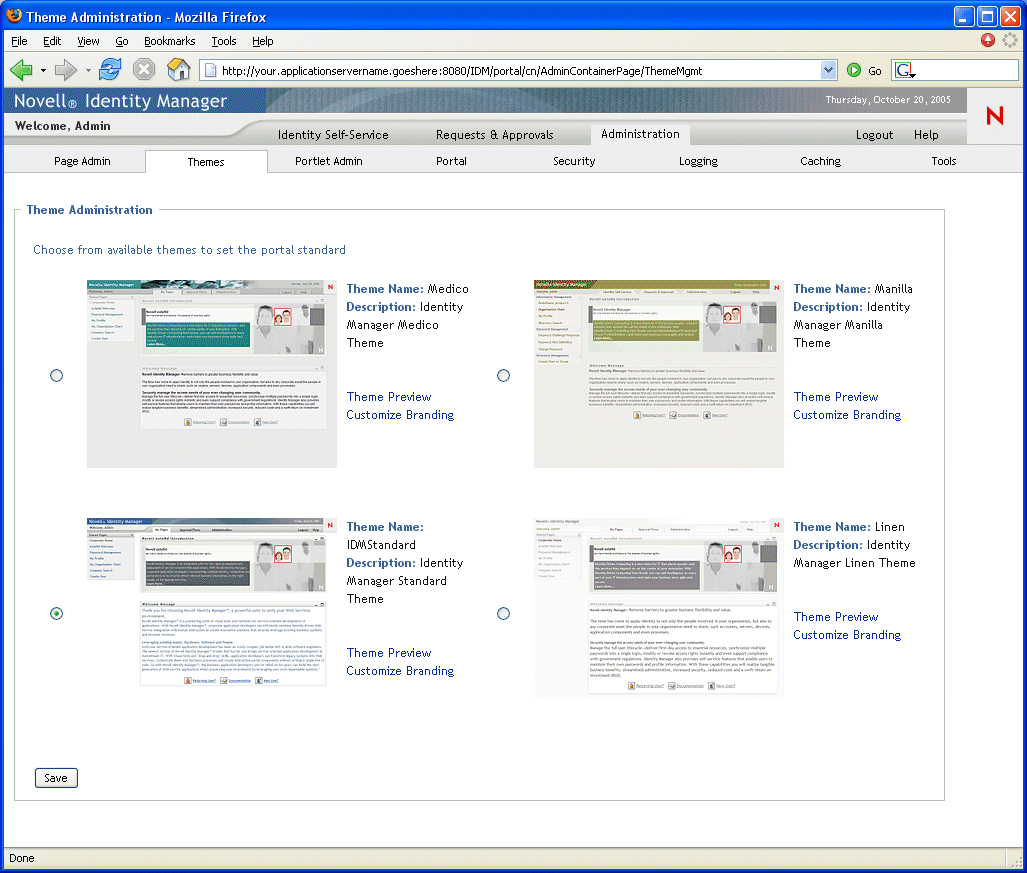Switch to Identity Self-Service tab
The width and height of the screenshot is (1027, 873).
333,135
